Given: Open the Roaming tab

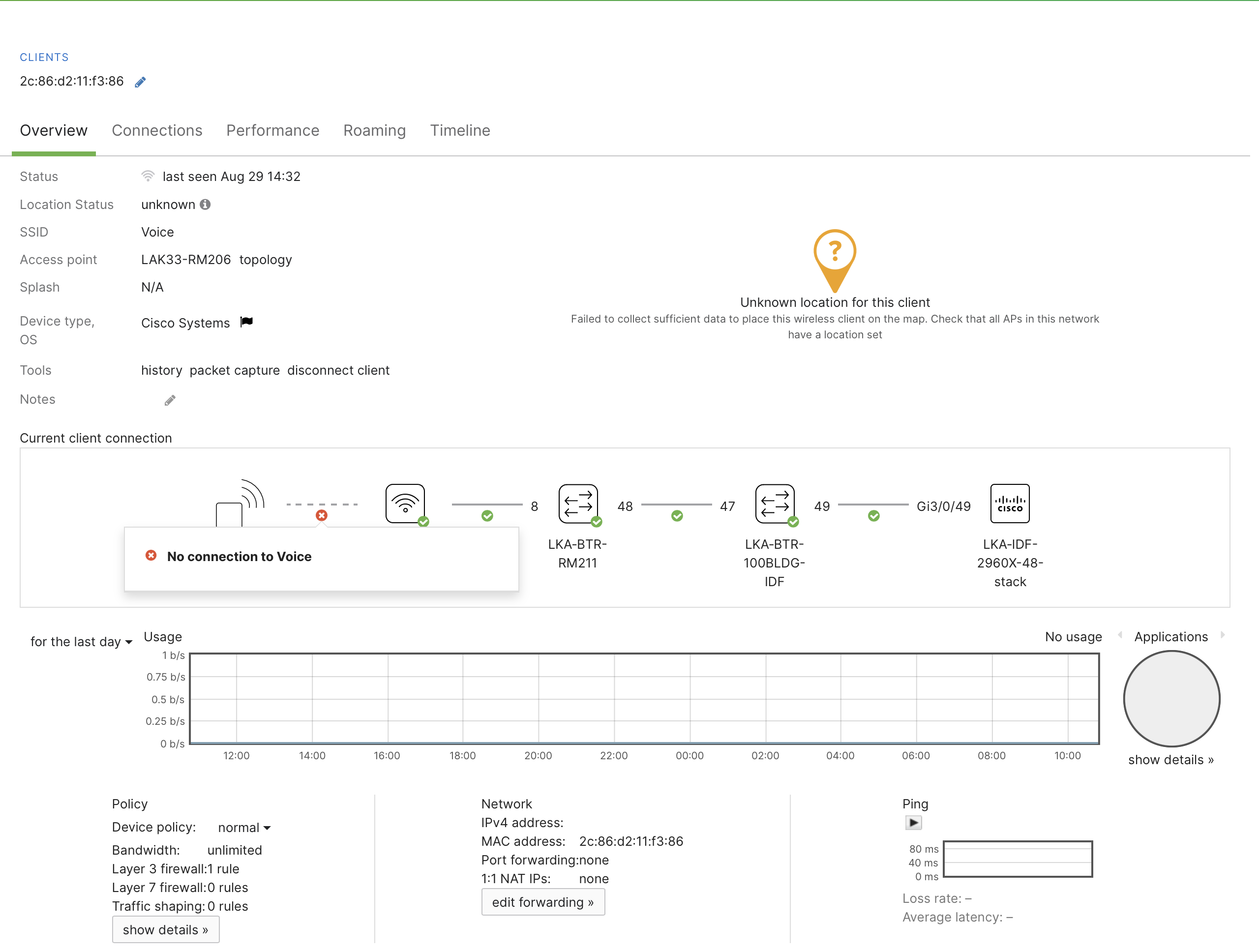Looking at the screenshot, I should pos(374,130).
